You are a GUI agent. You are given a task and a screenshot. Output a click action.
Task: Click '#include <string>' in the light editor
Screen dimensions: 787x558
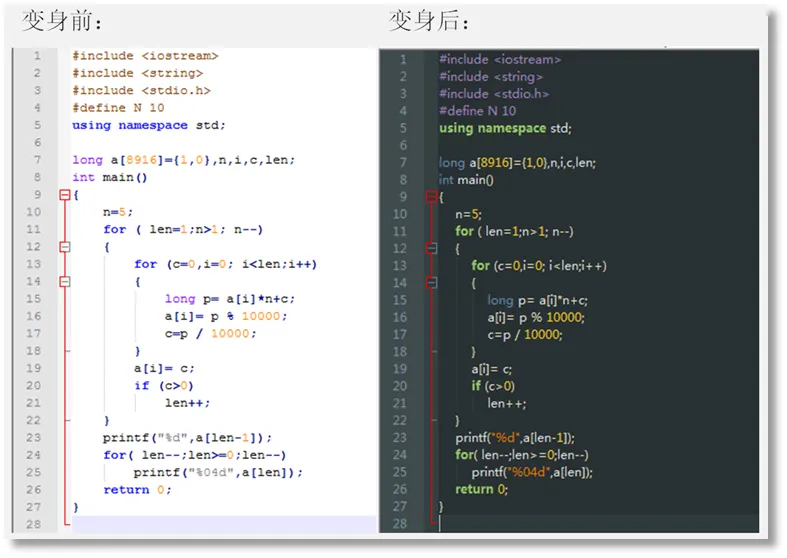[138, 73]
